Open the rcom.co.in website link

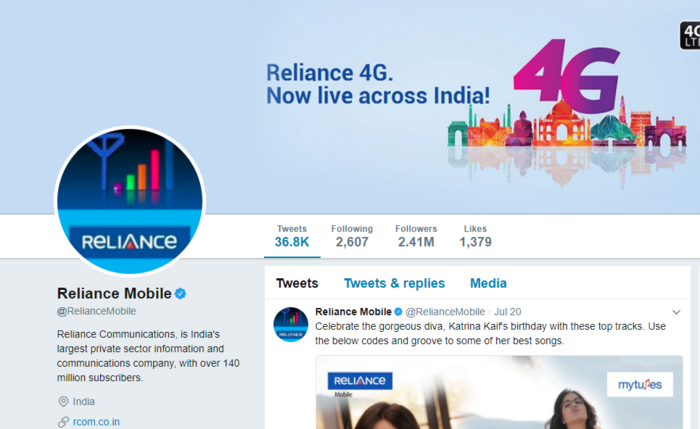[x=96, y=422]
